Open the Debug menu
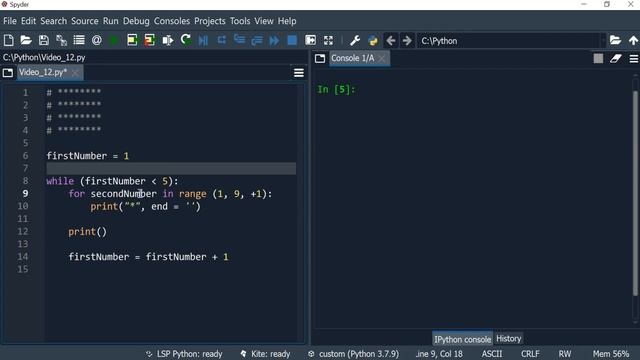This screenshot has height=360, width=640. [136, 21]
